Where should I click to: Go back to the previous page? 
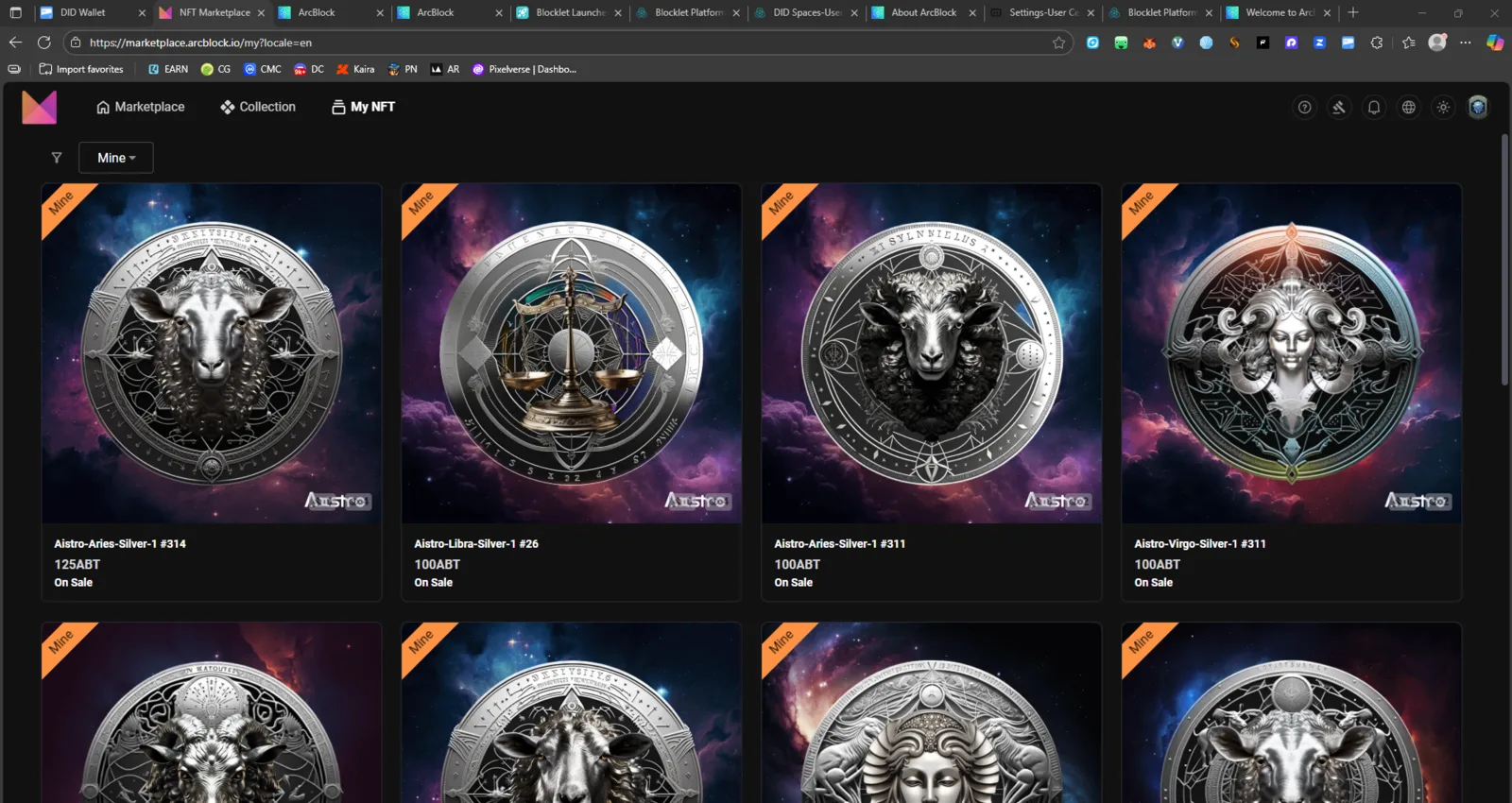point(15,43)
